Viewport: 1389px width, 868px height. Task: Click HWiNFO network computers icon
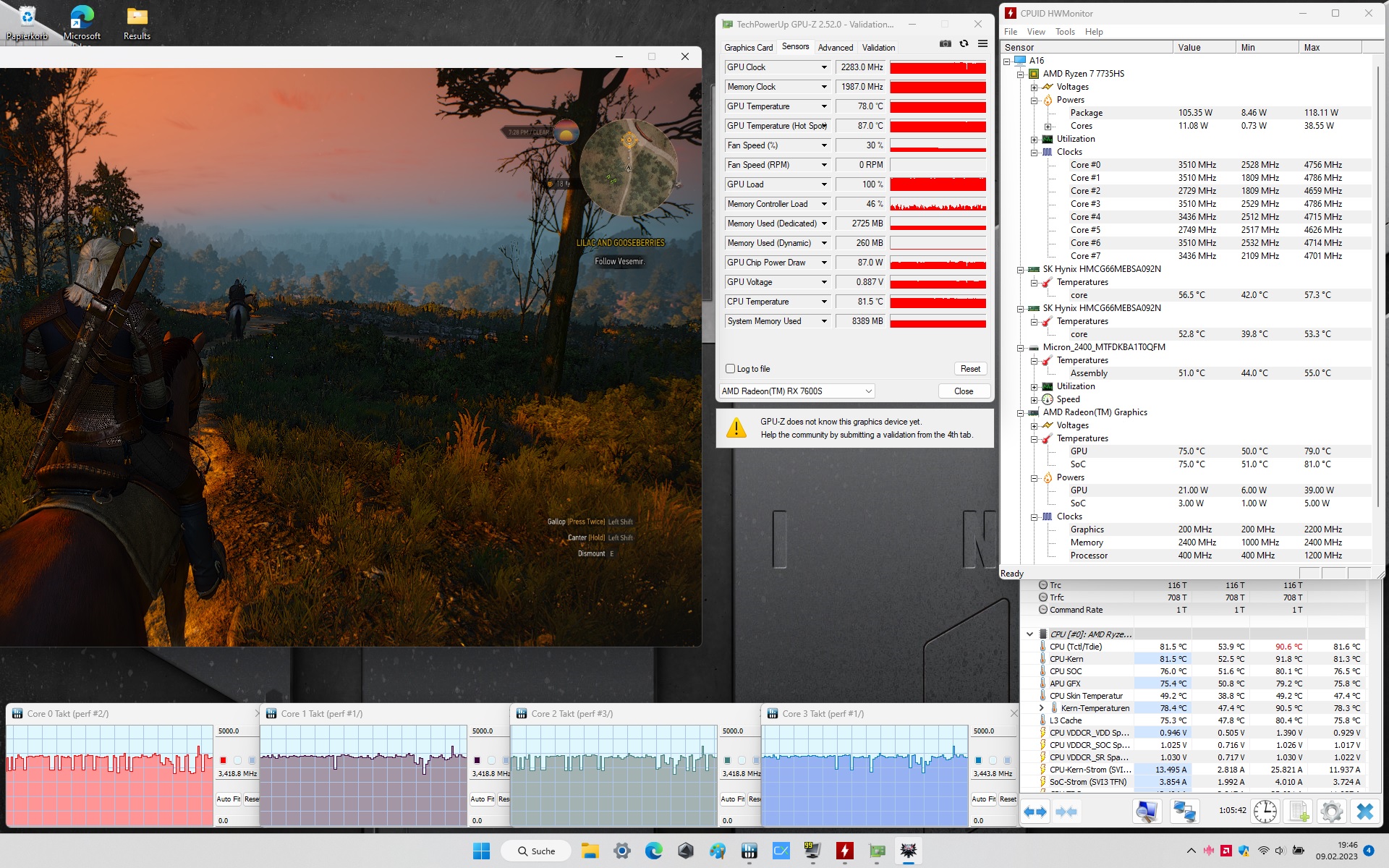click(x=1184, y=812)
